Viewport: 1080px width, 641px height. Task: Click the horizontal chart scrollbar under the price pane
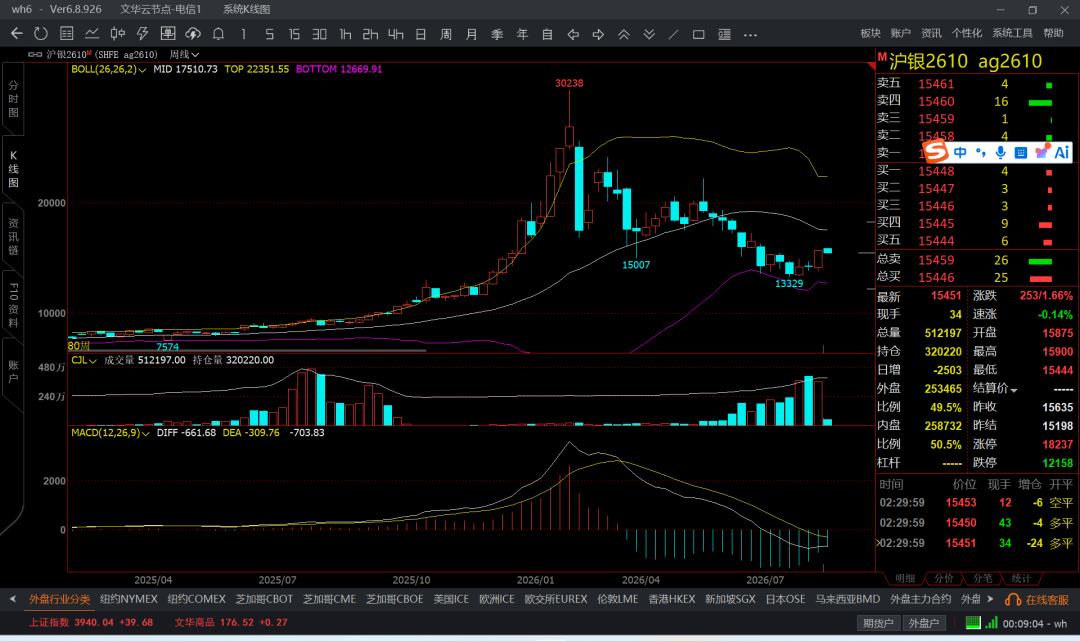[248, 350]
